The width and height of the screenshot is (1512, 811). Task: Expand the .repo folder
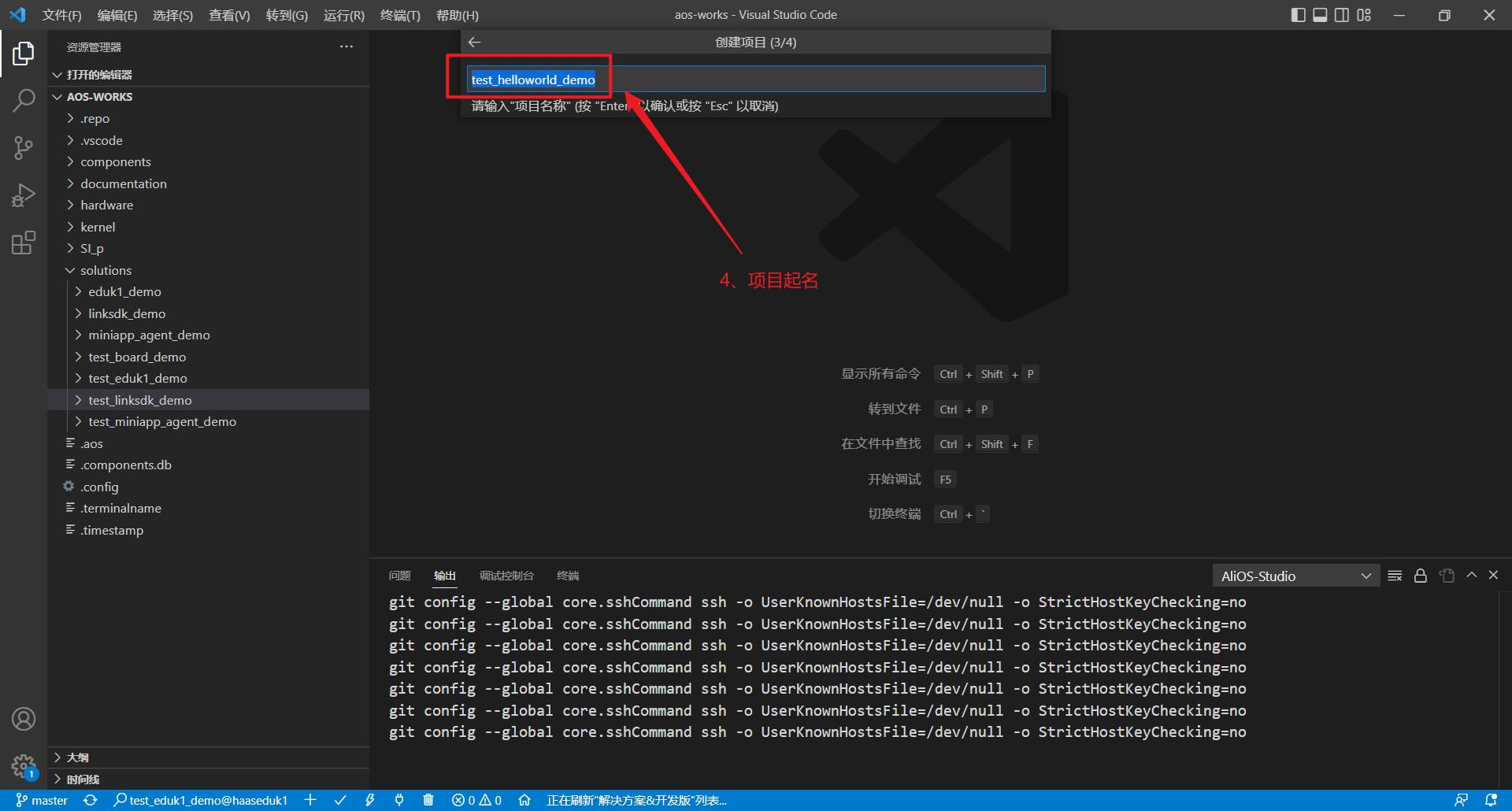pyautogui.click(x=208, y=119)
